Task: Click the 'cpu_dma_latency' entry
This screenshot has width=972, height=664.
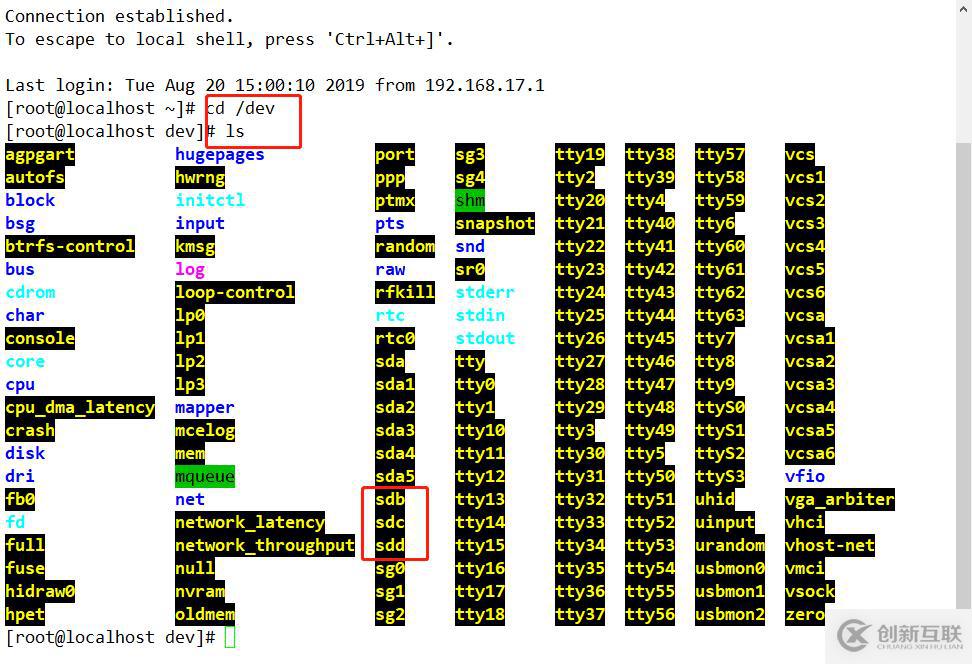Action: (x=79, y=407)
